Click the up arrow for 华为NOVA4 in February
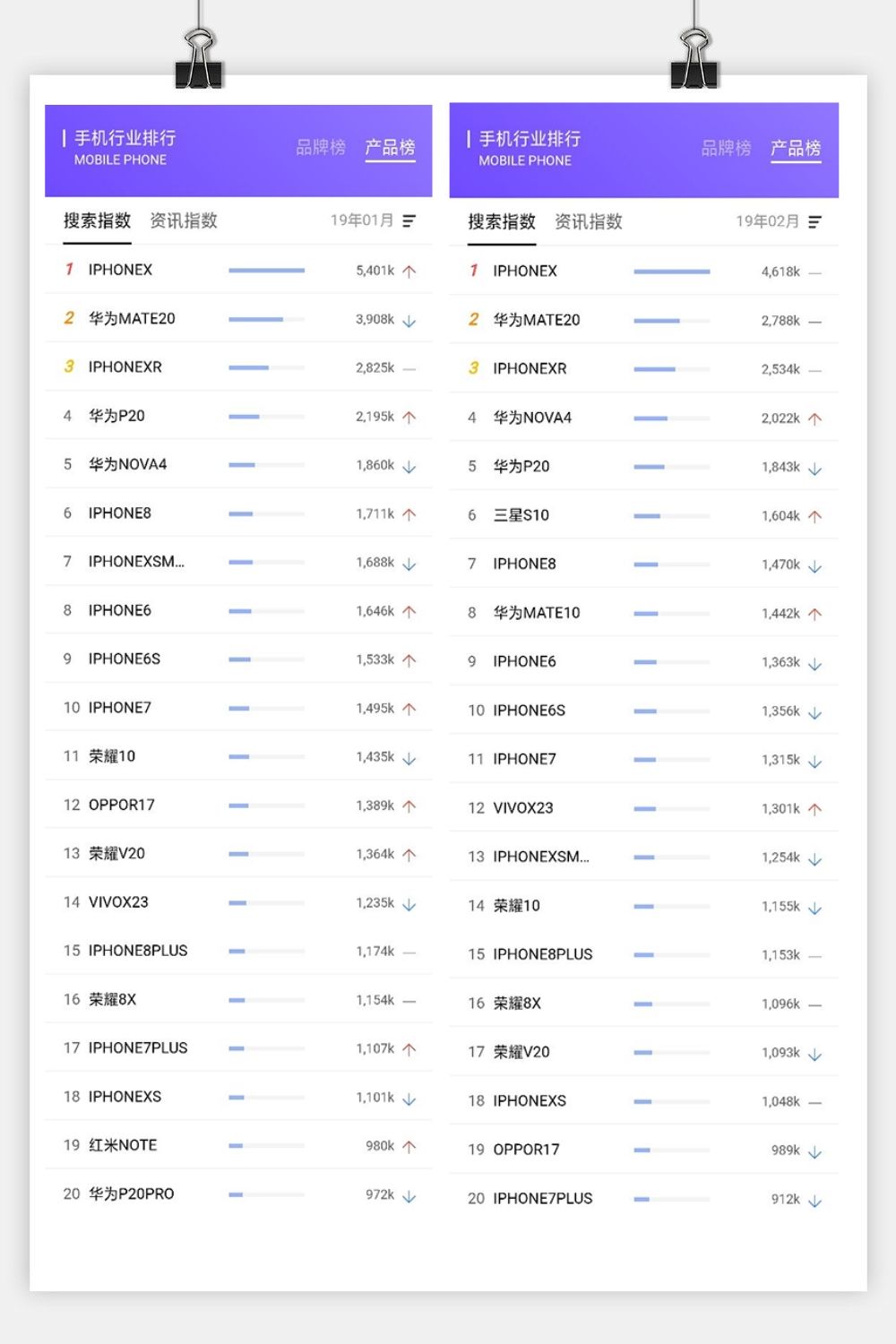Image resolution: width=896 pixels, height=1344 pixels. pos(814,418)
